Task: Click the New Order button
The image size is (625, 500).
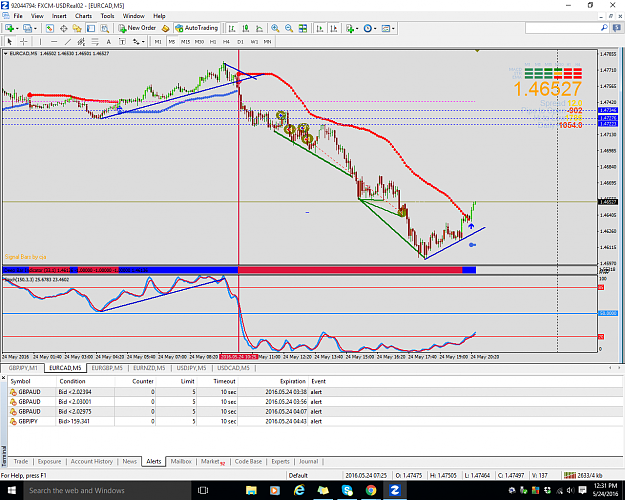Action: (137, 28)
